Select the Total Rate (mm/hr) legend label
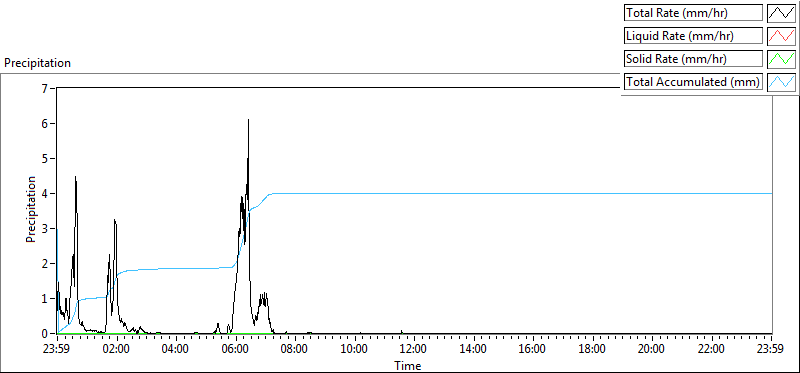The image size is (800, 373). click(x=693, y=13)
